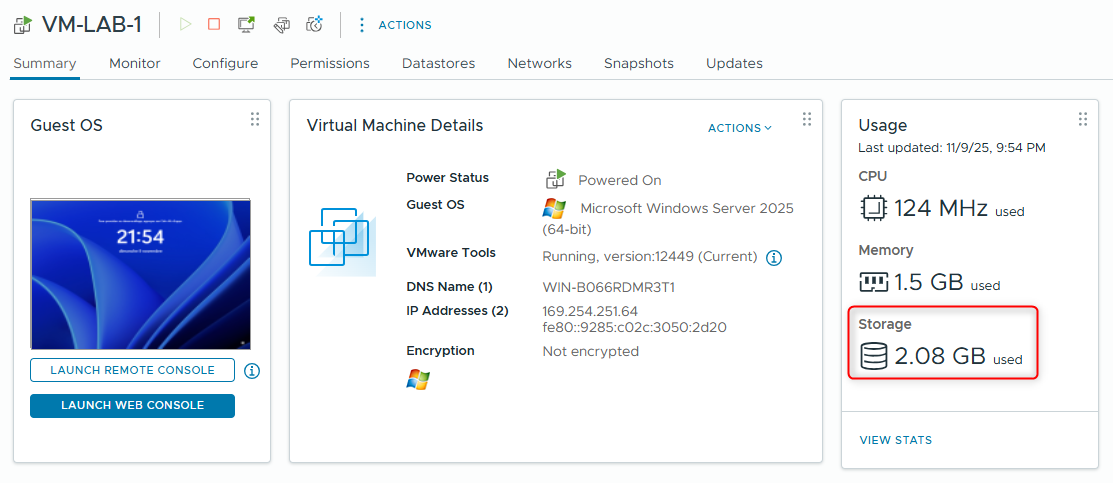Viewport: 1113px width, 483px height.
Task: Click the Memory module icon
Action: coord(873,282)
